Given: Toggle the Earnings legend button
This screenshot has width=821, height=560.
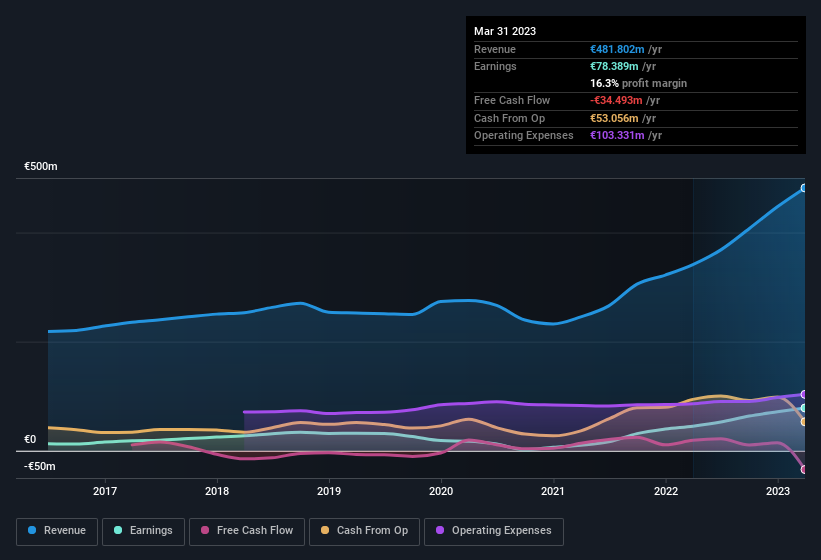Looking at the screenshot, I should (x=143, y=531).
